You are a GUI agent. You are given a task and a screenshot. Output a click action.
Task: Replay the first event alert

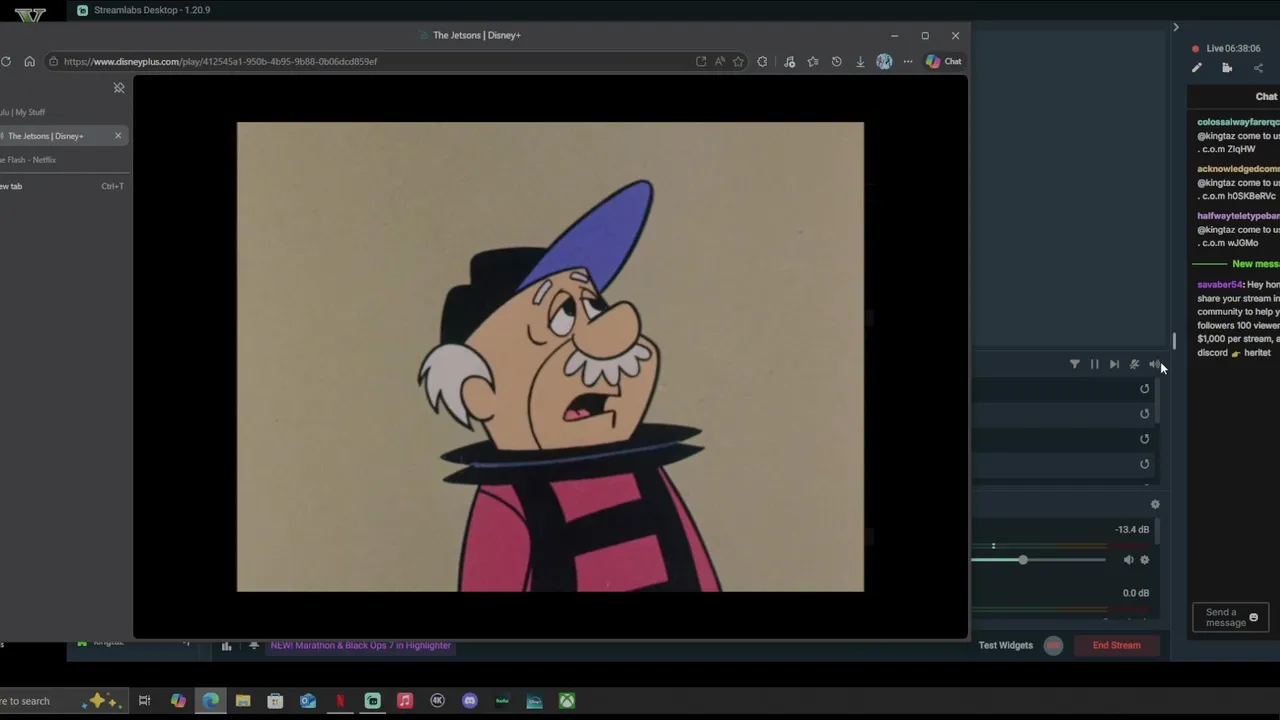(x=1145, y=389)
